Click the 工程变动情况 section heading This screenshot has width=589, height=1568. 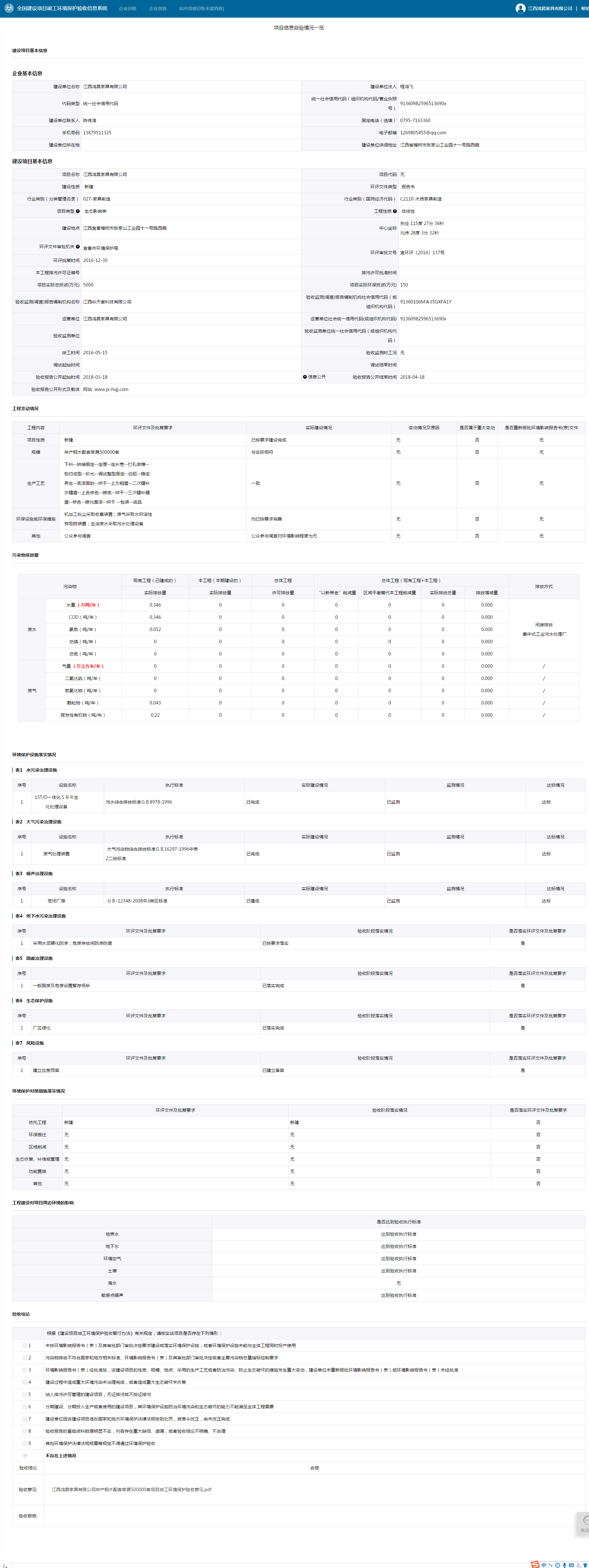tap(25, 409)
